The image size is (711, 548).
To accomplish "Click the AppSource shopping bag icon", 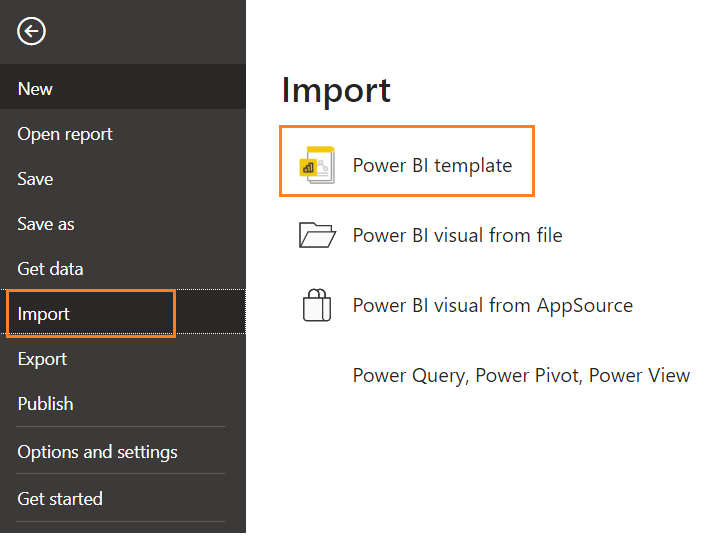I will tap(317, 305).
